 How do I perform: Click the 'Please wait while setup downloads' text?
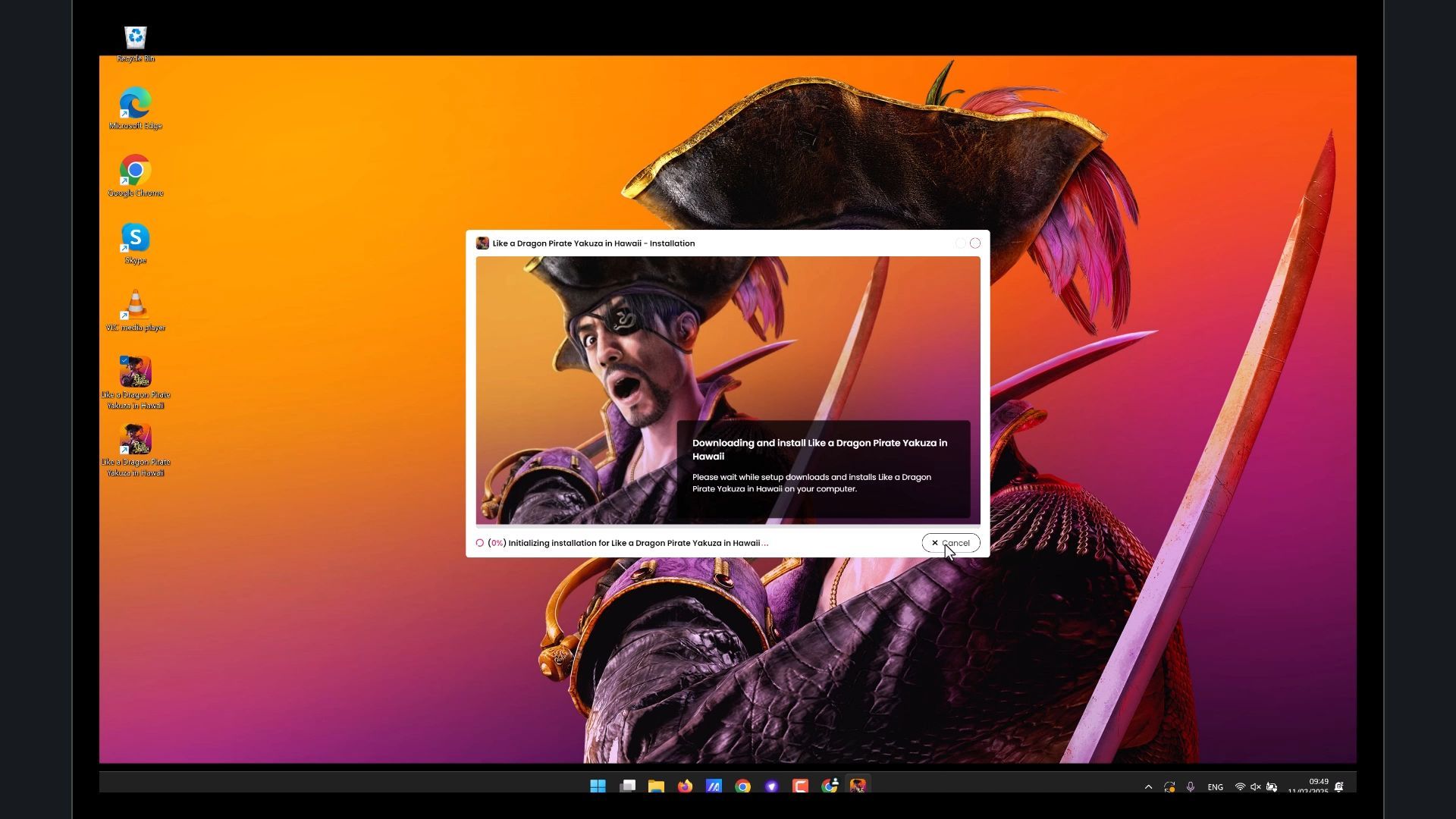pyautogui.click(x=811, y=483)
